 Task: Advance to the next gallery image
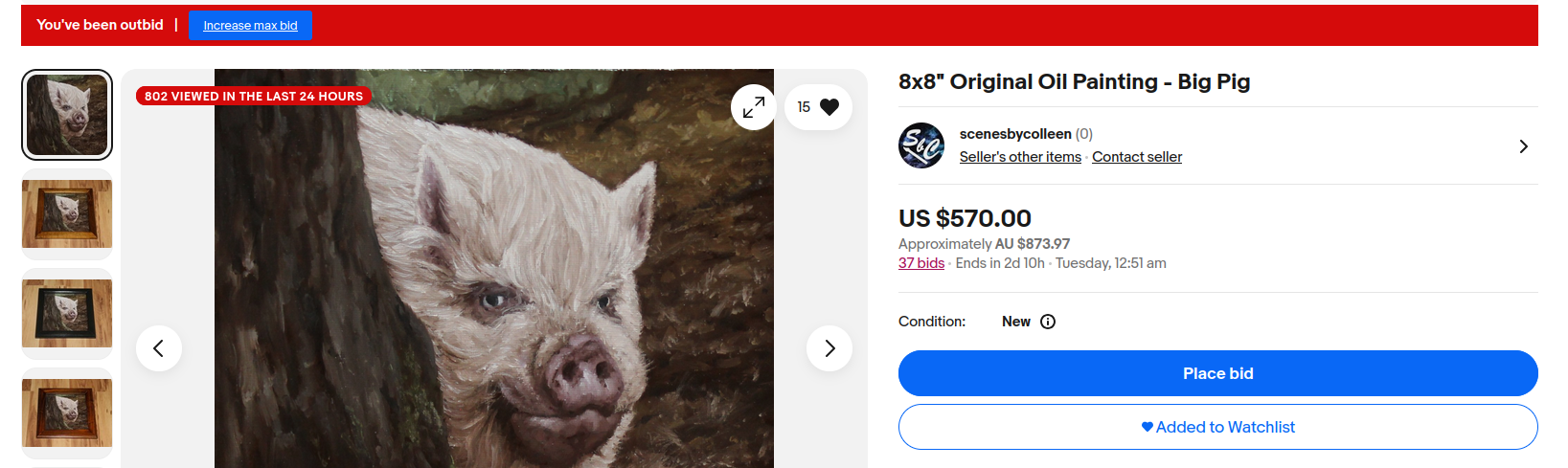pos(829,348)
